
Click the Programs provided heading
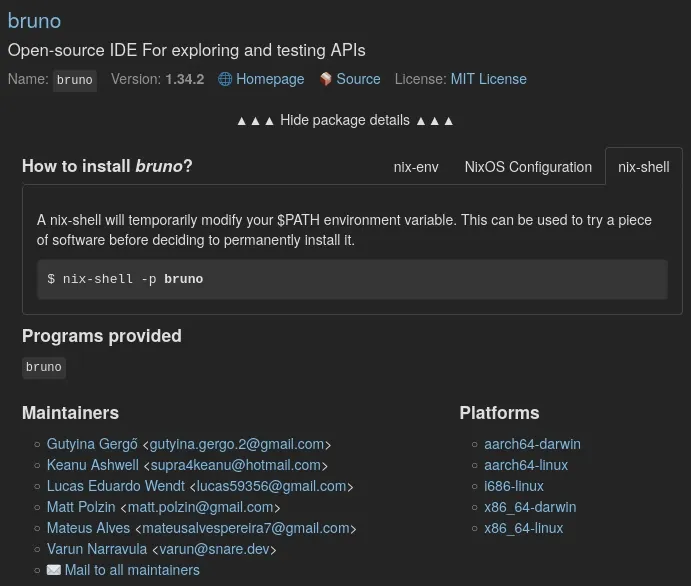tap(102, 336)
